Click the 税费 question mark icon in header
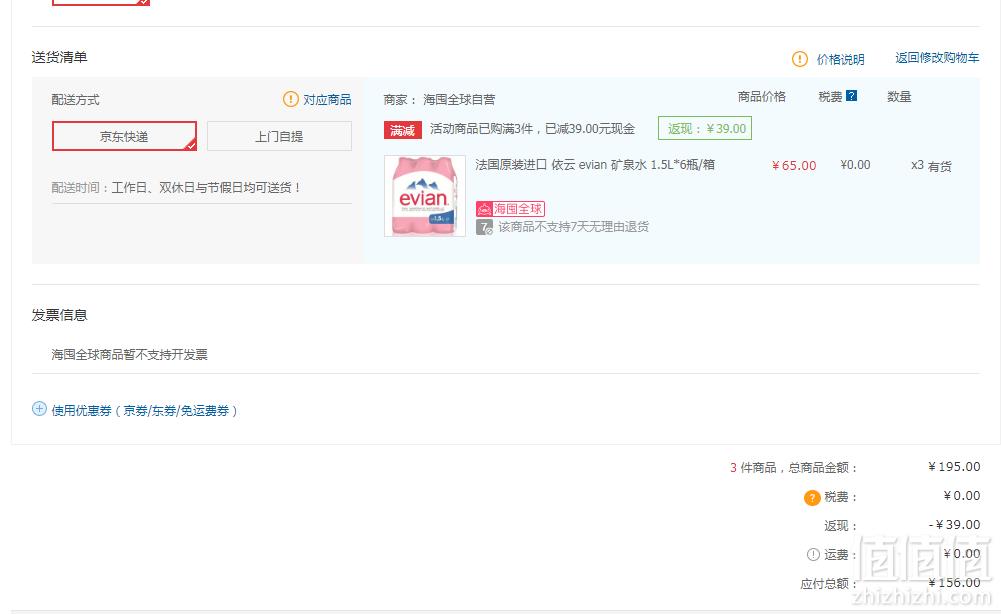 click(851, 96)
